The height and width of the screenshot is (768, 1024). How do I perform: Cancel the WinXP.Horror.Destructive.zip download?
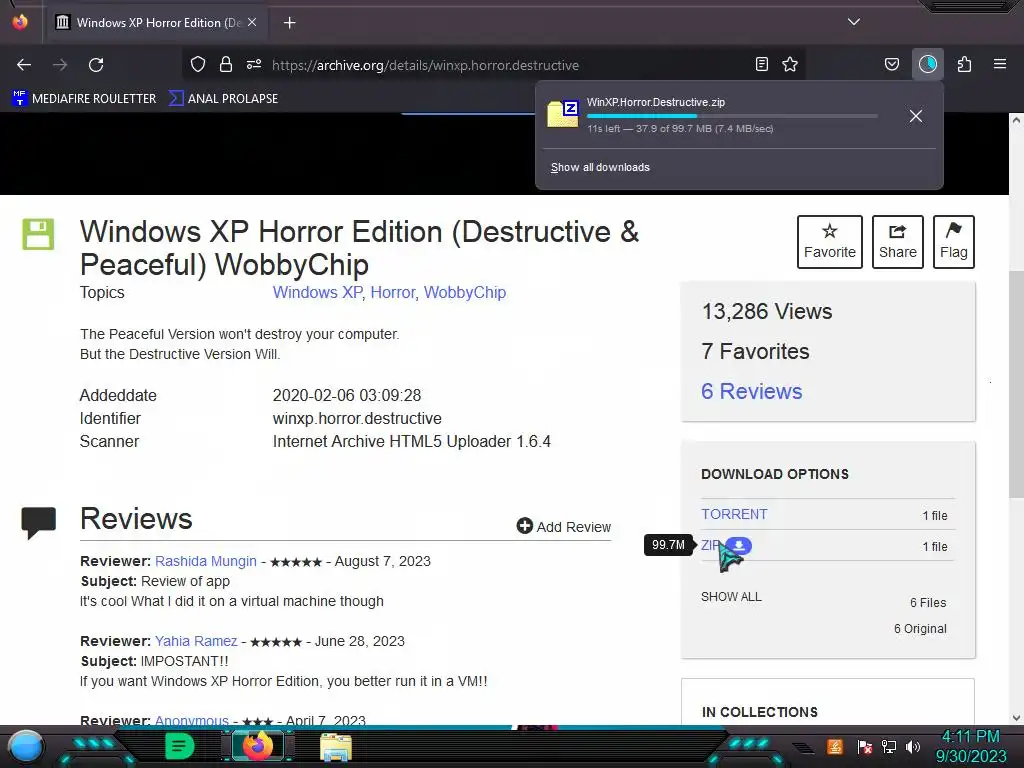916,116
